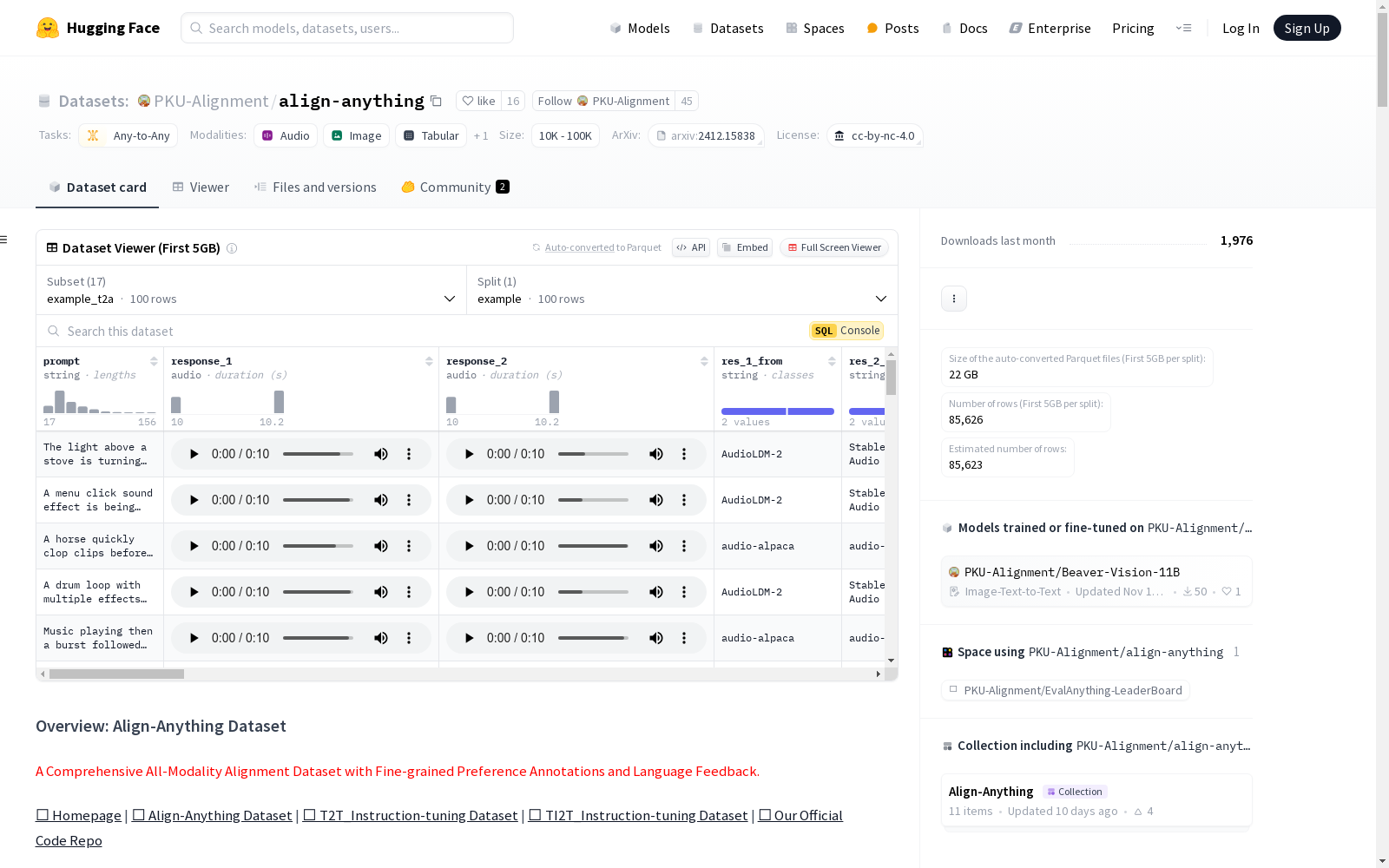Screen dimensions: 1389x868
Task: Mute response_1 audio in horse clip row
Action: [381, 546]
